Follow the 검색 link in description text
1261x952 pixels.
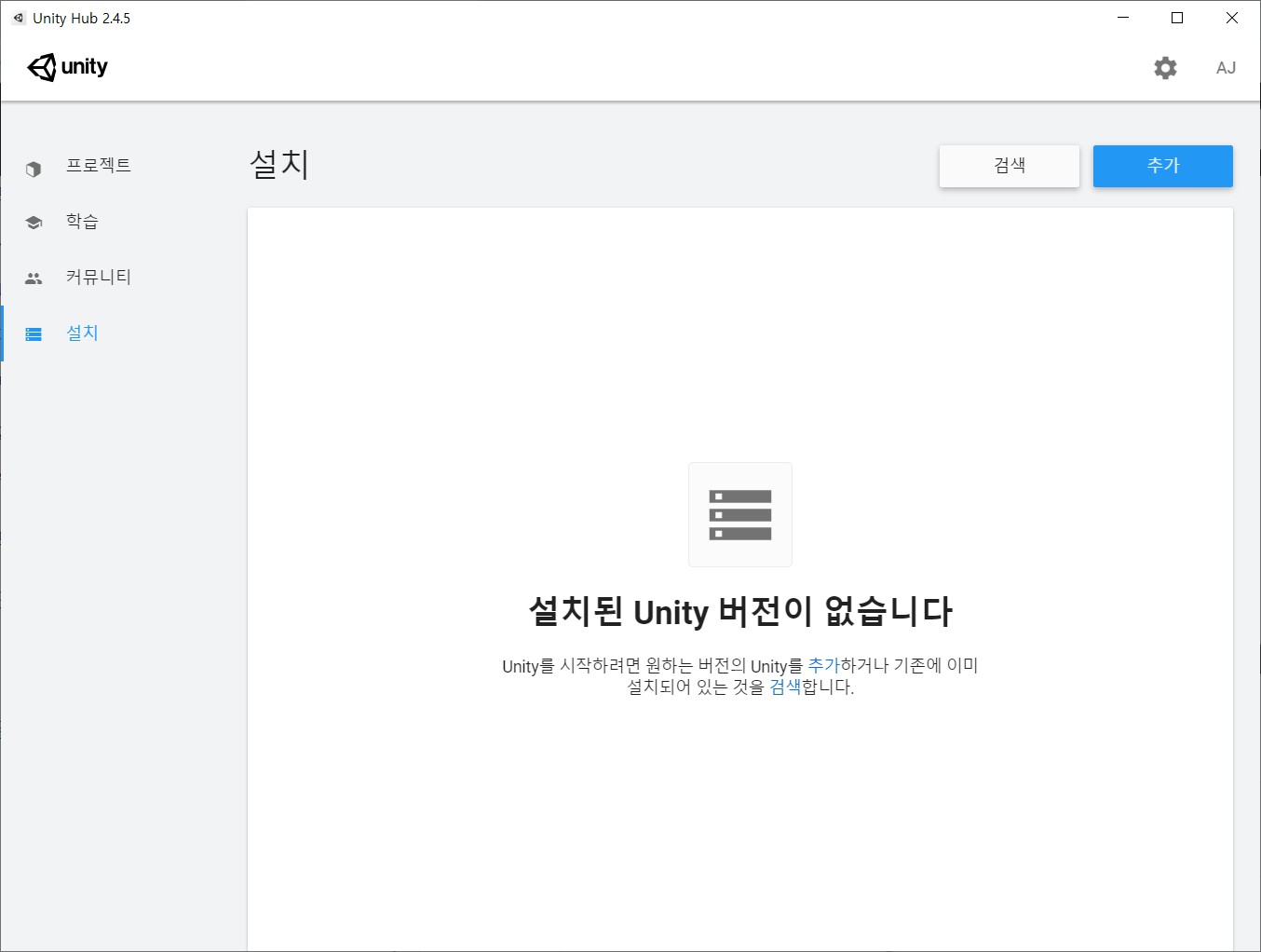point(785,687)
